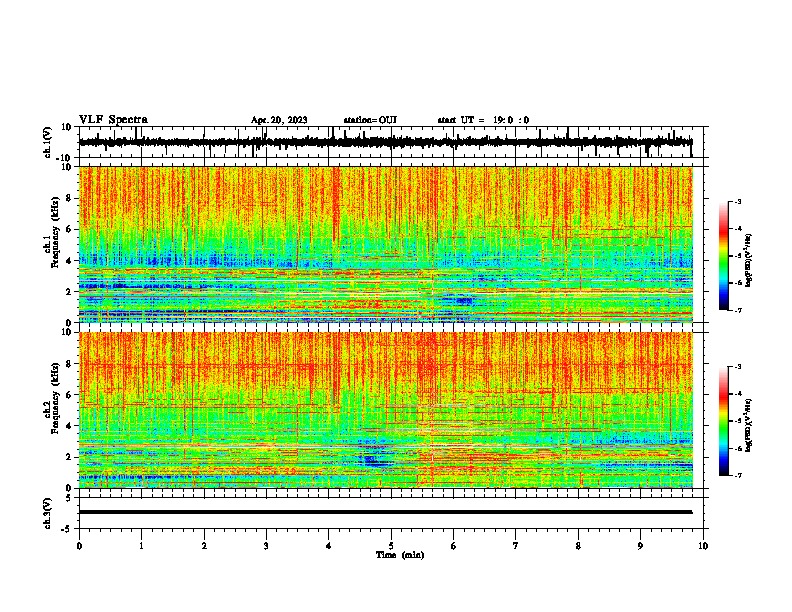Click the ch.1 voltage waveform trace
This screenshot has width=792, height=612.
385,142
